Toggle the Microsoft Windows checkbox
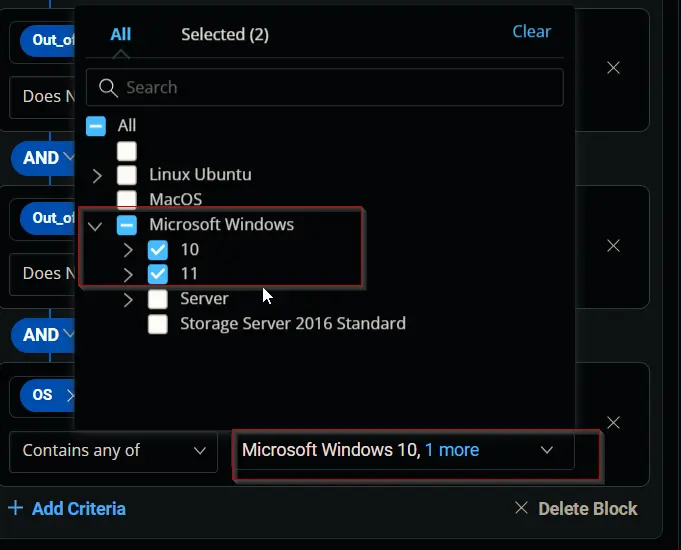This screenshot has width=681, height=550. pyautogui.click(x=127, y=225)
